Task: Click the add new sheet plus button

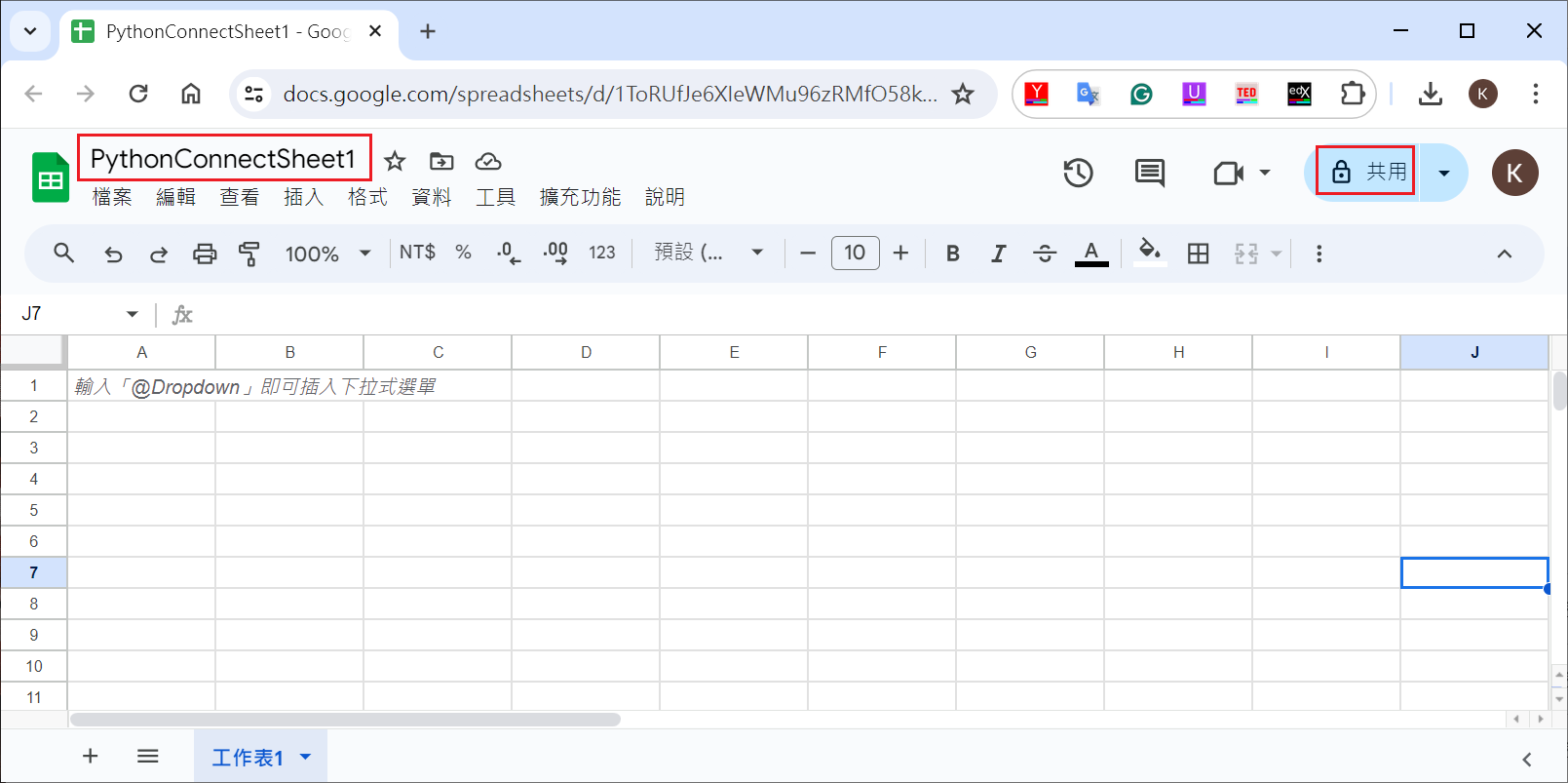Action: pos(90,756)
